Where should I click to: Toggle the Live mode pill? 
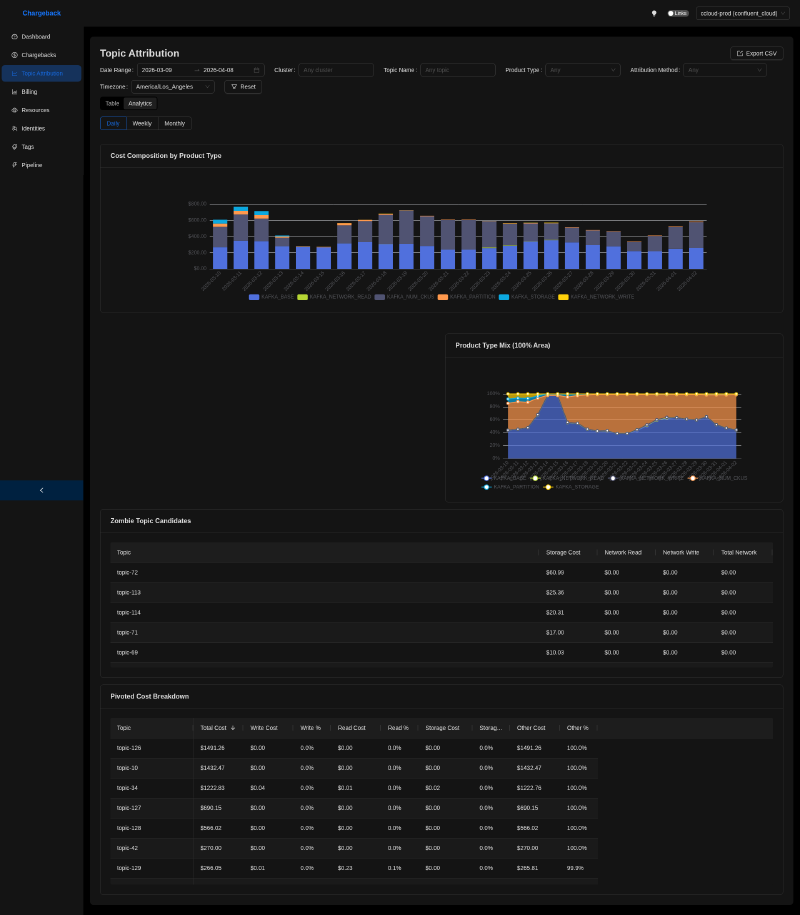point(680,13)
